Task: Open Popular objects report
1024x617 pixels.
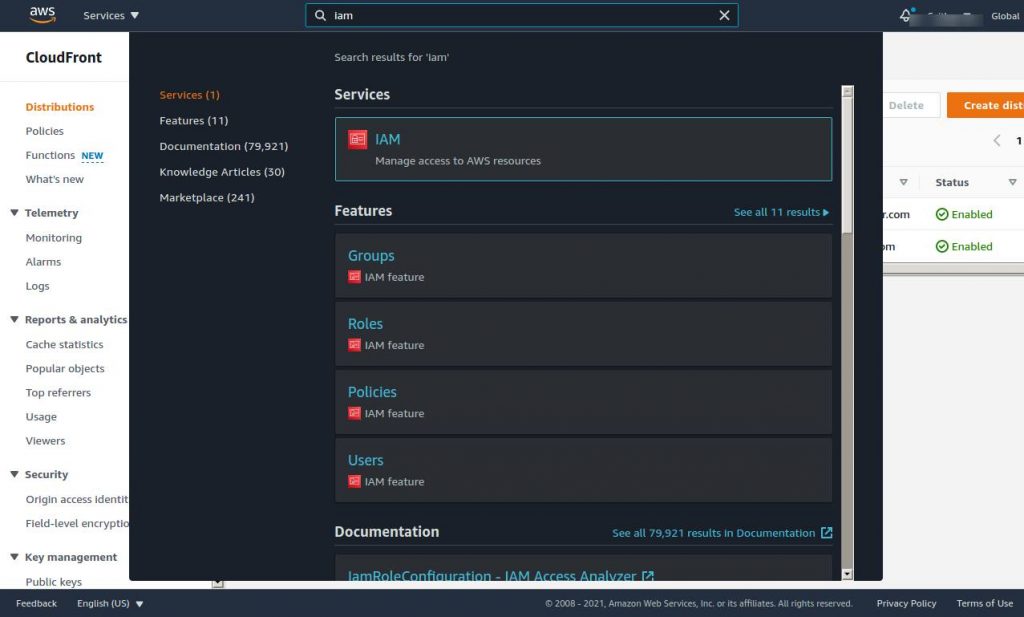Action: pyautogui.click(x=65, y=369)
